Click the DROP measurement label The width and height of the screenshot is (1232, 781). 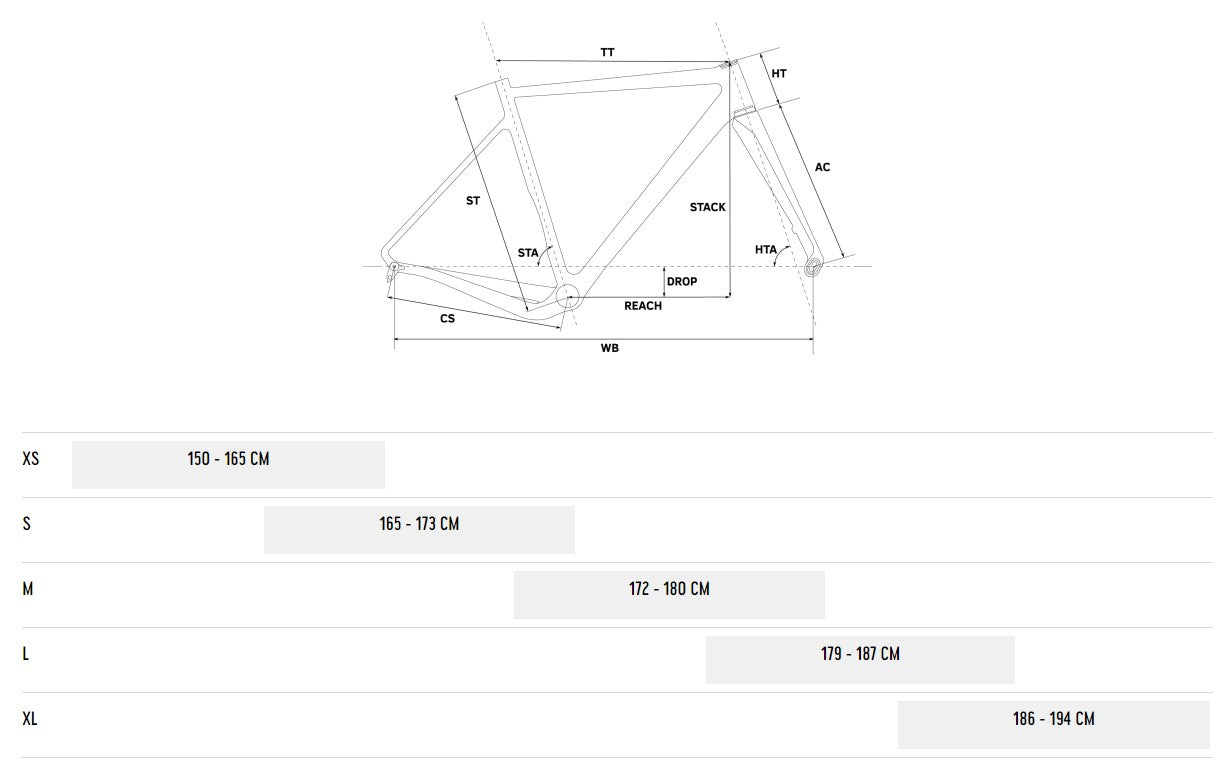(x=682, y=282)
